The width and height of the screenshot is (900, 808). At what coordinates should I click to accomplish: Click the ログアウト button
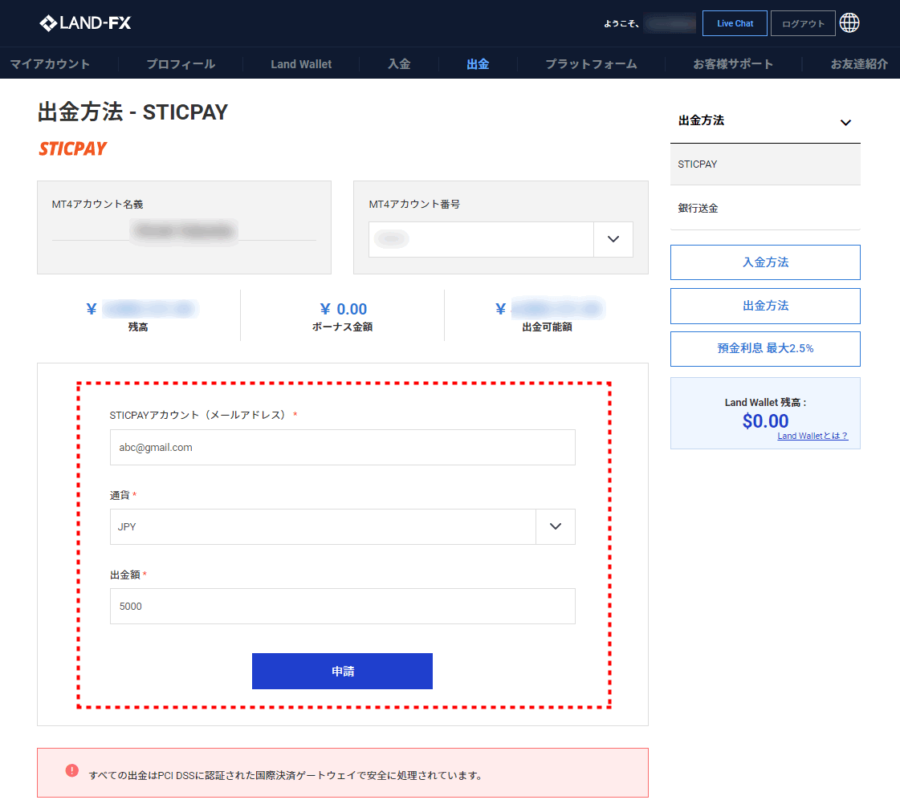pos(803,23)
